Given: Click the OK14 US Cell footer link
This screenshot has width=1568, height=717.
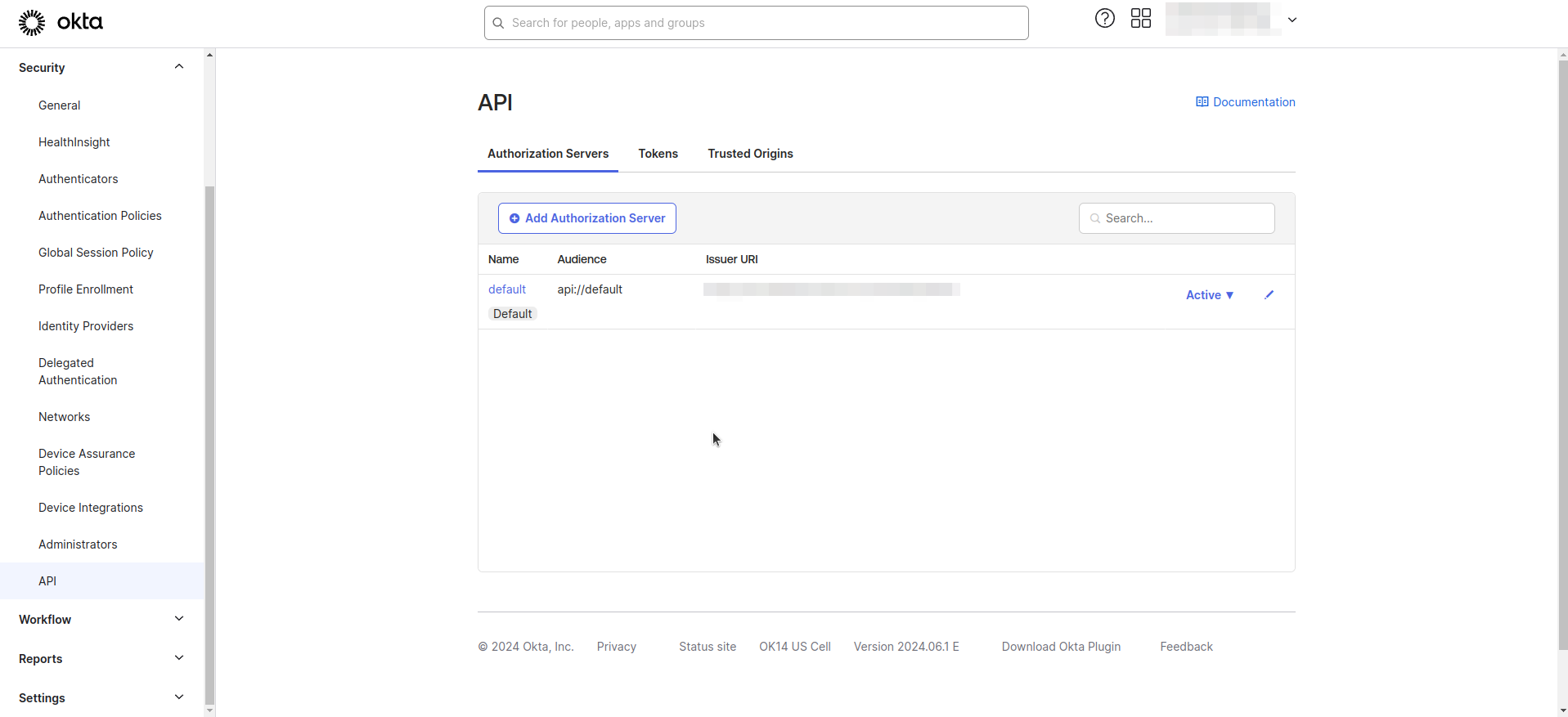Looking at the screenshot, I should [795, 647].
